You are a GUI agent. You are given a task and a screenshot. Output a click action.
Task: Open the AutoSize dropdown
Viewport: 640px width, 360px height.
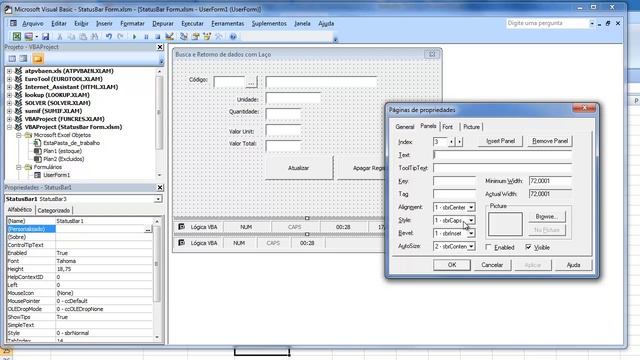pos(471,247)
